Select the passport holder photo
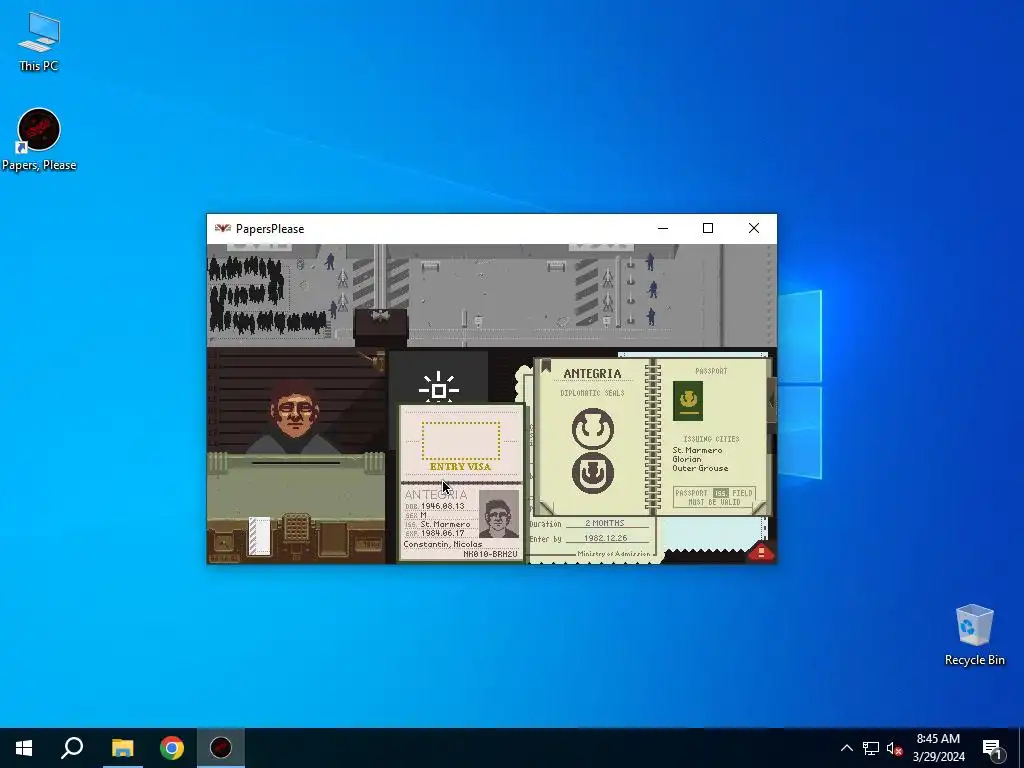Image resolution: width=1024 pixels, height=768 pixels. point(499,515)
